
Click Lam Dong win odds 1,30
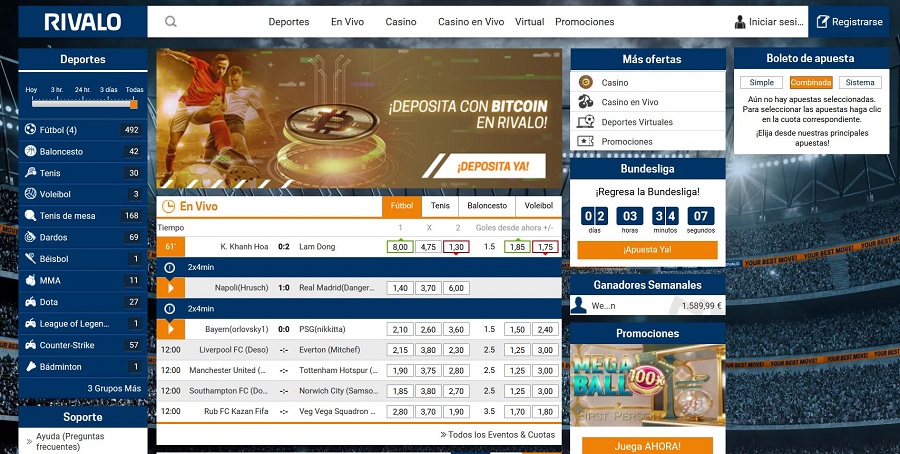tap(456, 247)
